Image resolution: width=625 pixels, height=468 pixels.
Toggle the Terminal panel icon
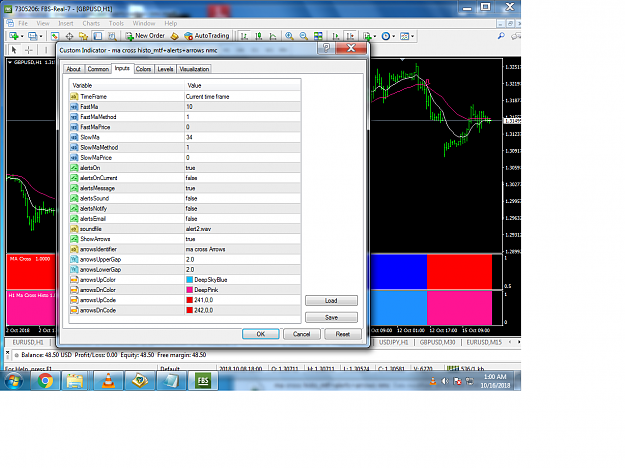pos(98,36)
